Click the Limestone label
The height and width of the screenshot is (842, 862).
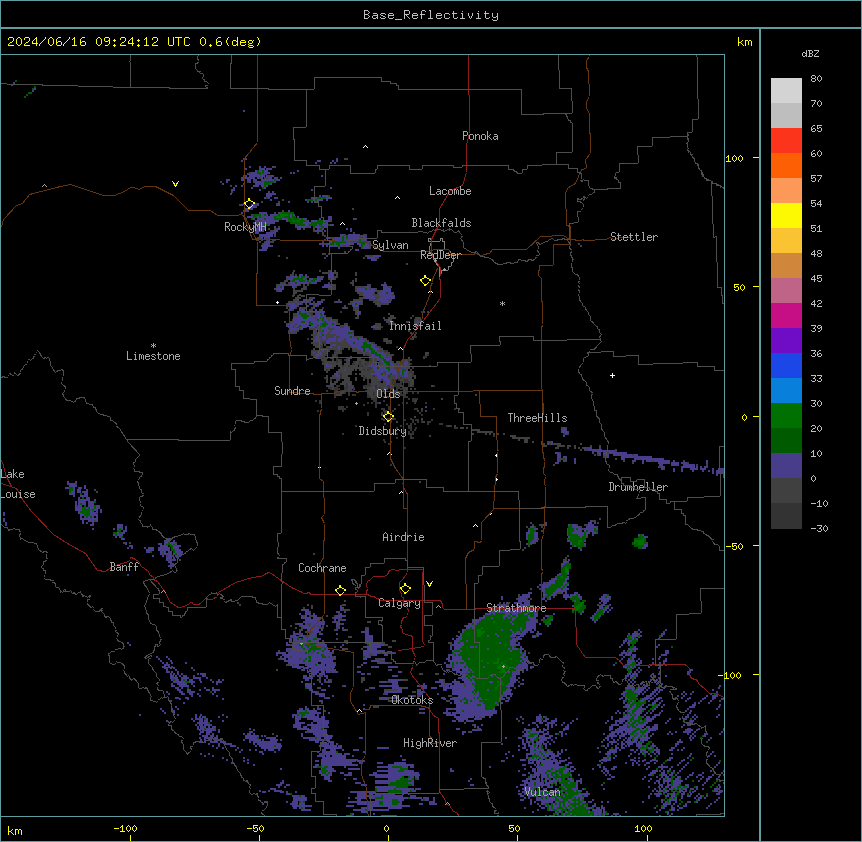tap(153, 356)
